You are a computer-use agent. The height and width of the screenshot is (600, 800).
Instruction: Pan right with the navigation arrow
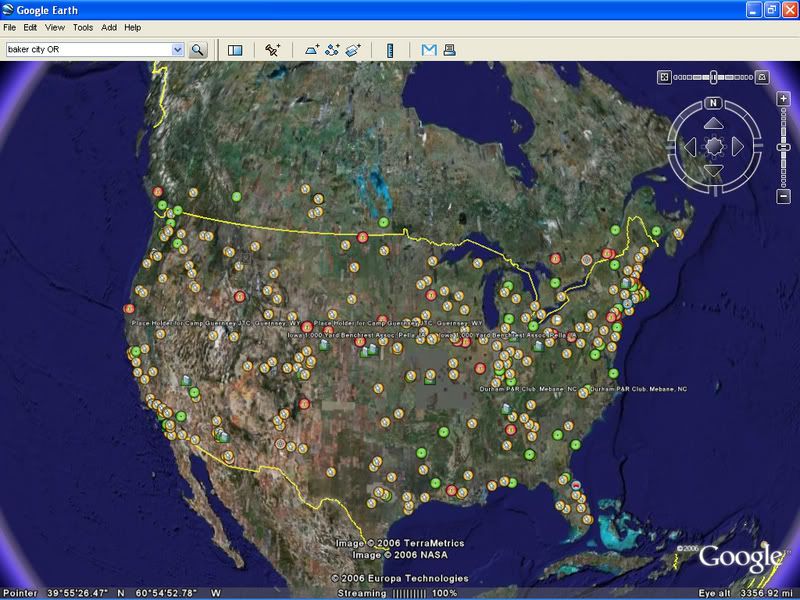tap(737, 147)
